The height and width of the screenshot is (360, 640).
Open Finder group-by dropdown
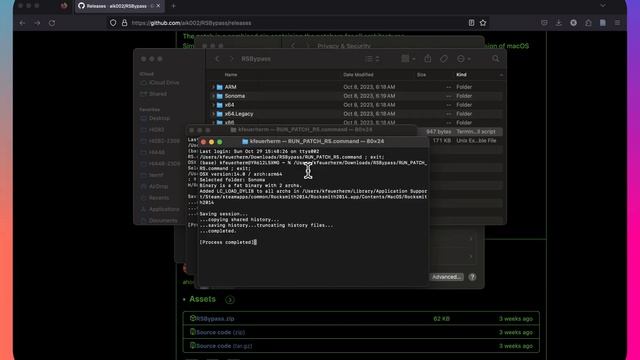(x=408, y=59)
